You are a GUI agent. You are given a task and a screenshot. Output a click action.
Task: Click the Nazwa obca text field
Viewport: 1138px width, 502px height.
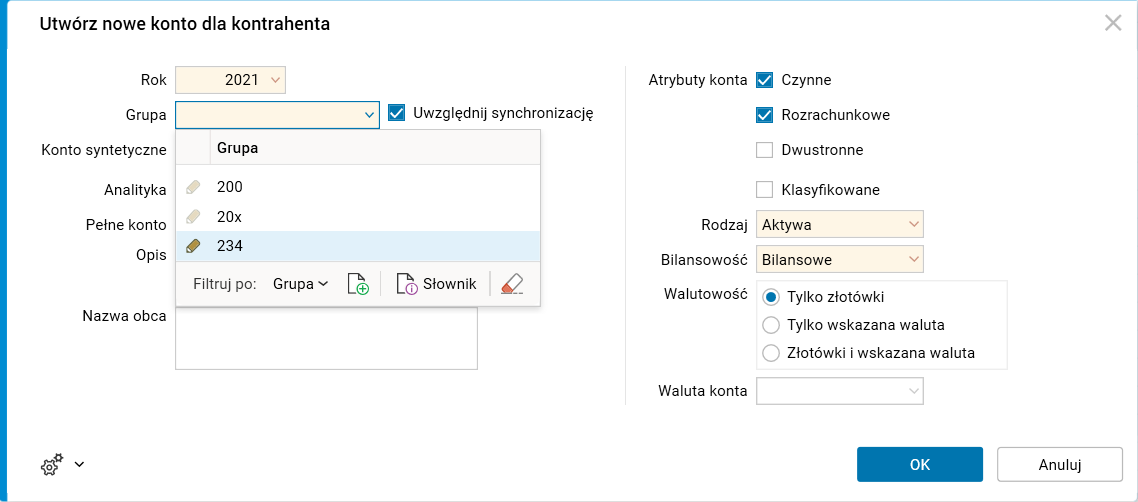click(326, 340)
